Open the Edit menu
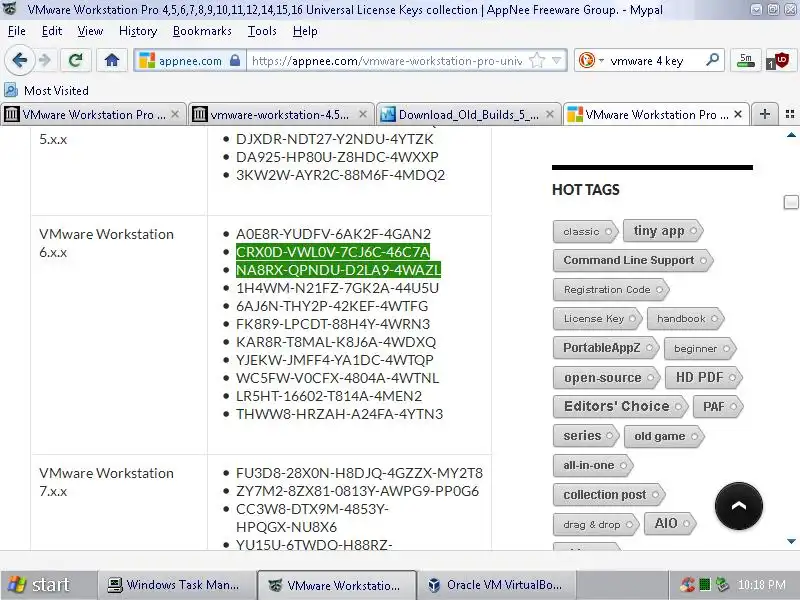The height and width of the screenshot is (600, 800). (x=52, y=31)
